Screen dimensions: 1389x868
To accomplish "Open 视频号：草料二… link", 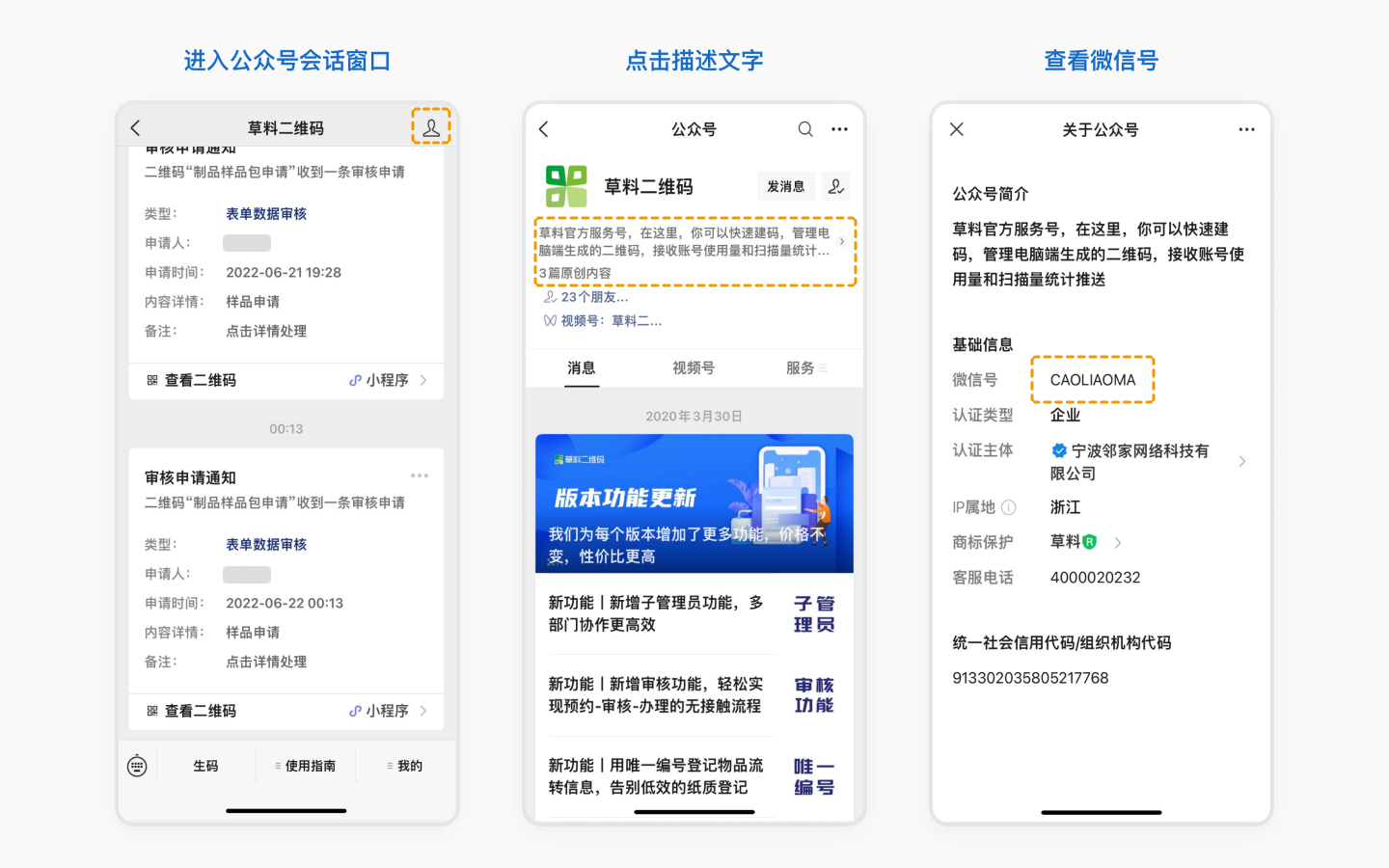I will [x=603, y=321].
